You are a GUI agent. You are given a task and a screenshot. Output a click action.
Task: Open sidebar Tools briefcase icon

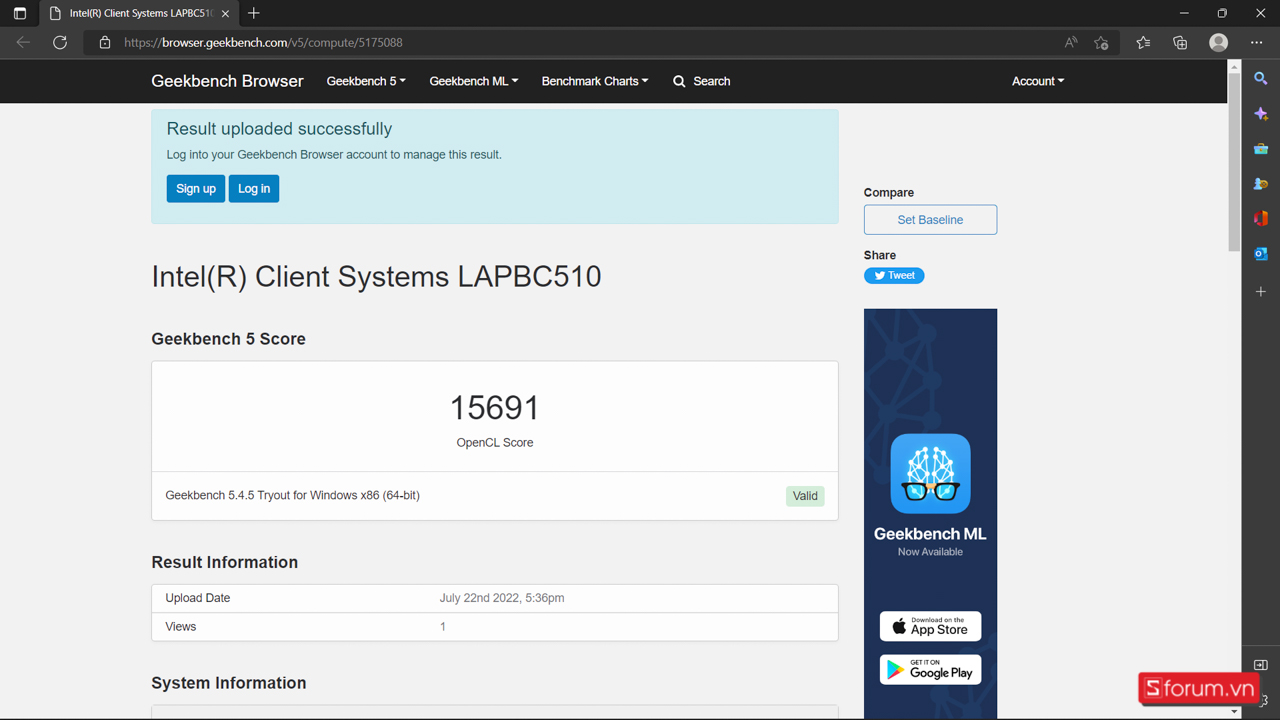tap(1261, 149)
